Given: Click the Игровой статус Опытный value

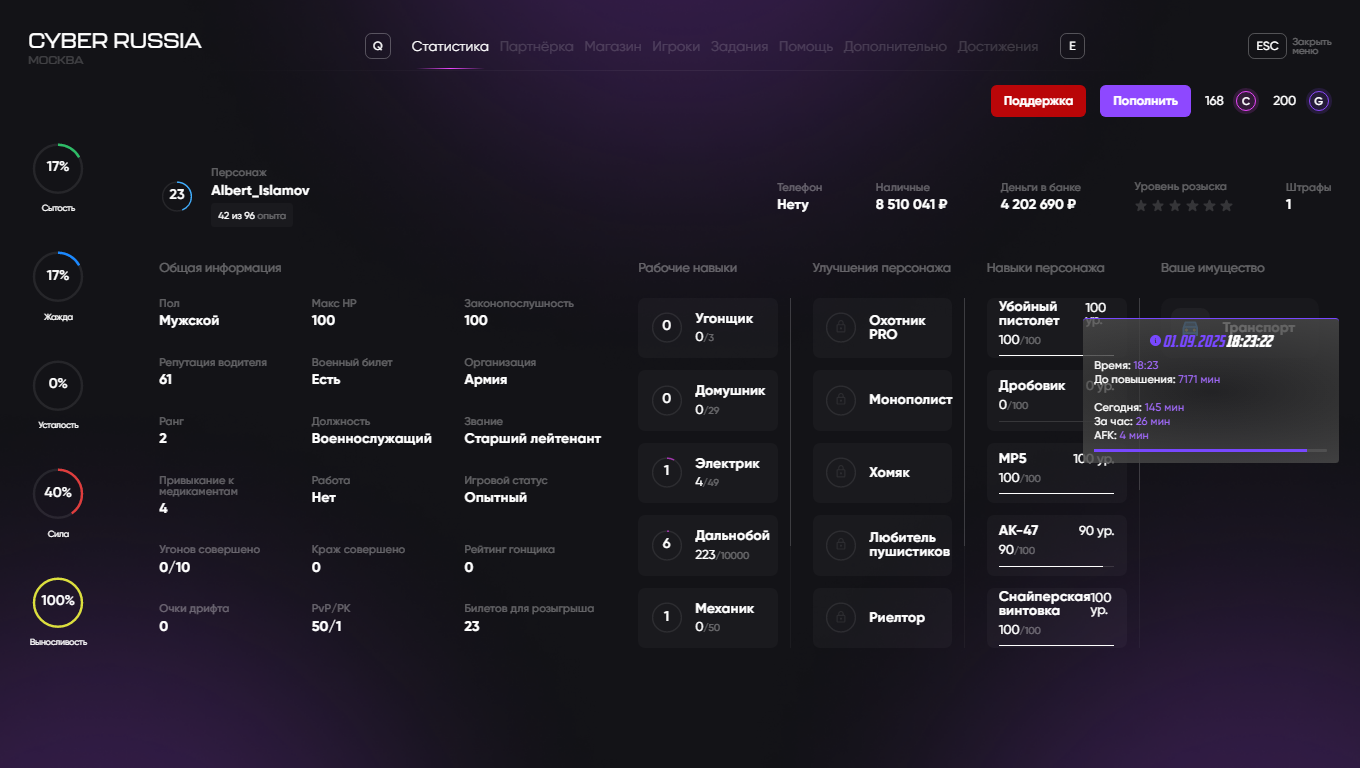Looking at the screenshot, I should coord(496,497).
